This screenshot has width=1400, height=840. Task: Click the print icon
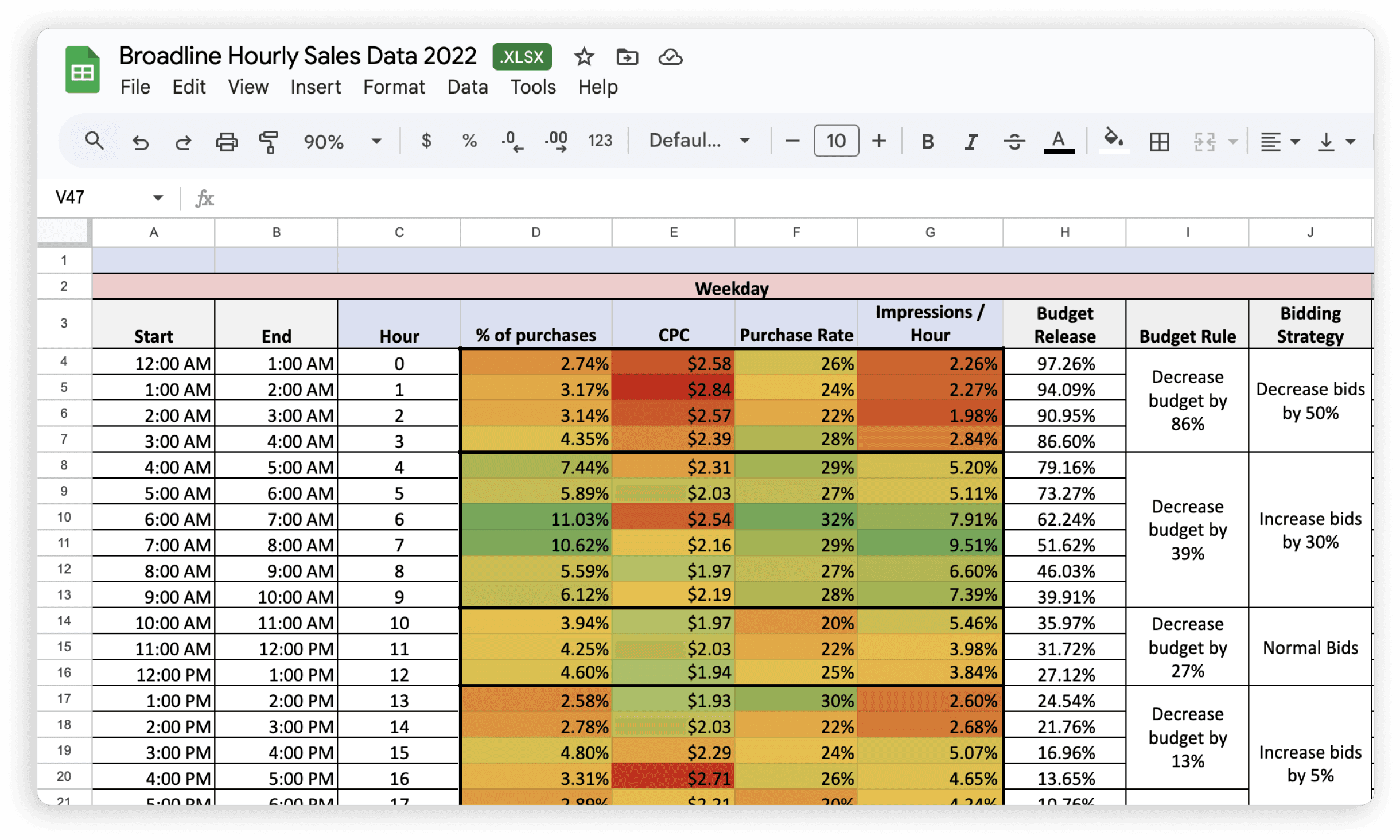(x=226, y=141)
